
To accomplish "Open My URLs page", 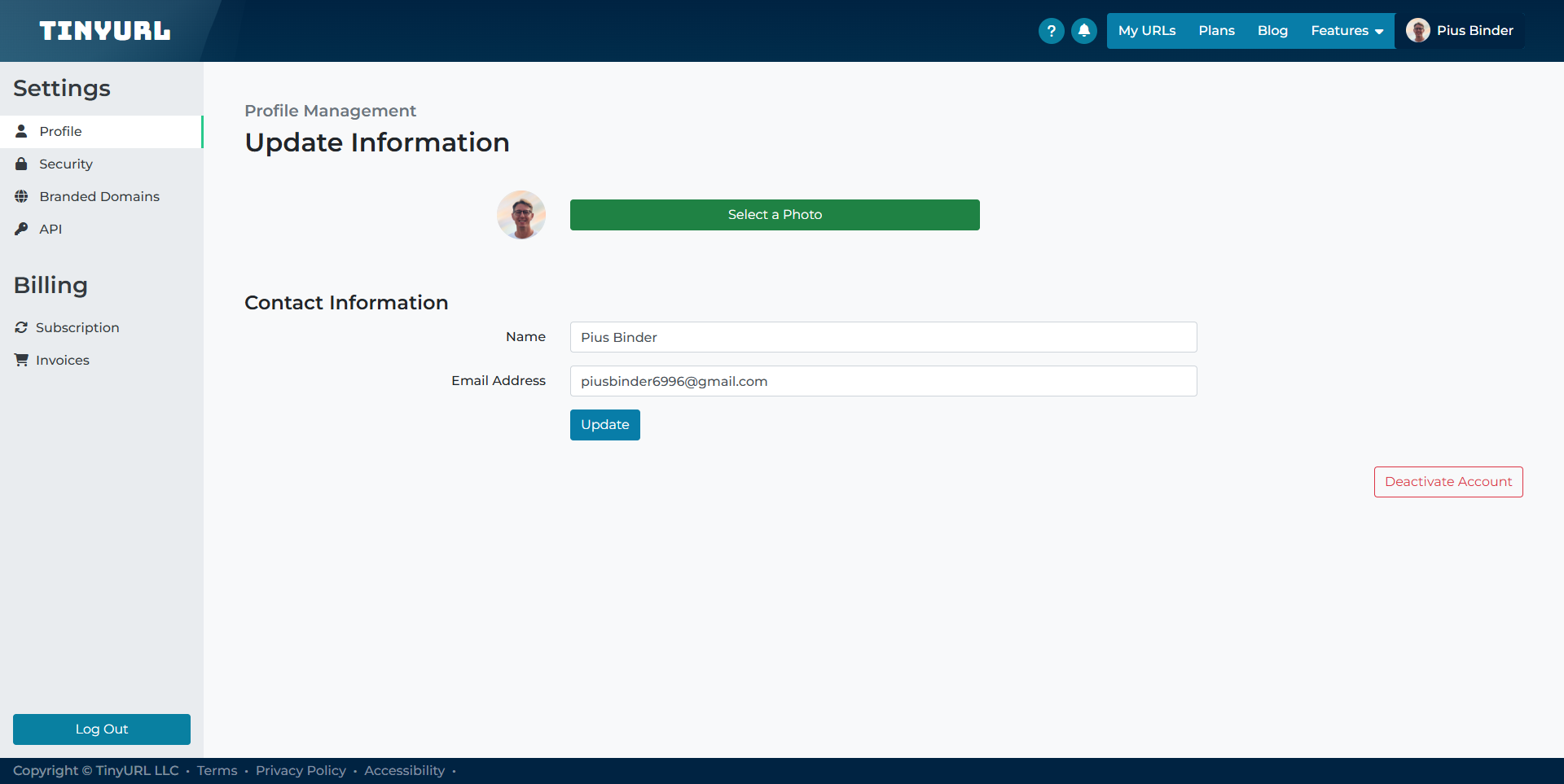I will tap(1146, 31).
